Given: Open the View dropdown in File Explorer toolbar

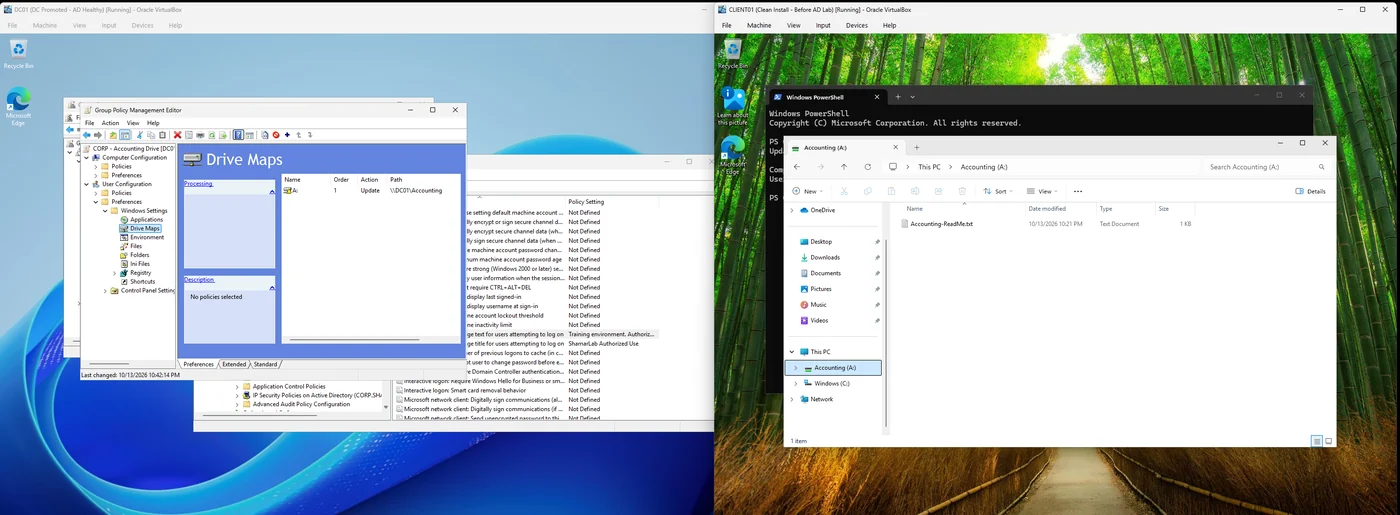Looking at the screenshot, I should [1042, 191].
